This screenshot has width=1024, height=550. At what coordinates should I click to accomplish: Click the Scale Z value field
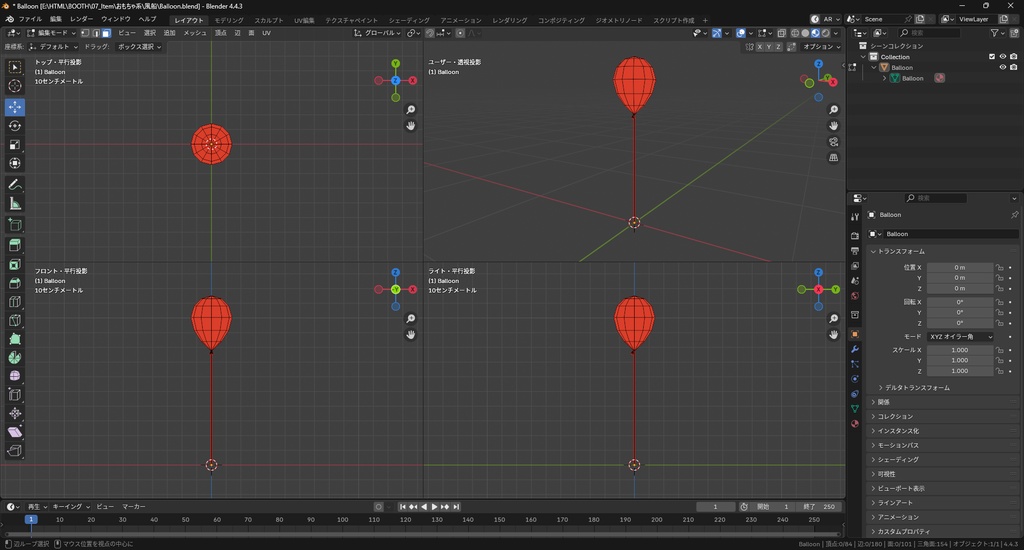pos(960,371)
